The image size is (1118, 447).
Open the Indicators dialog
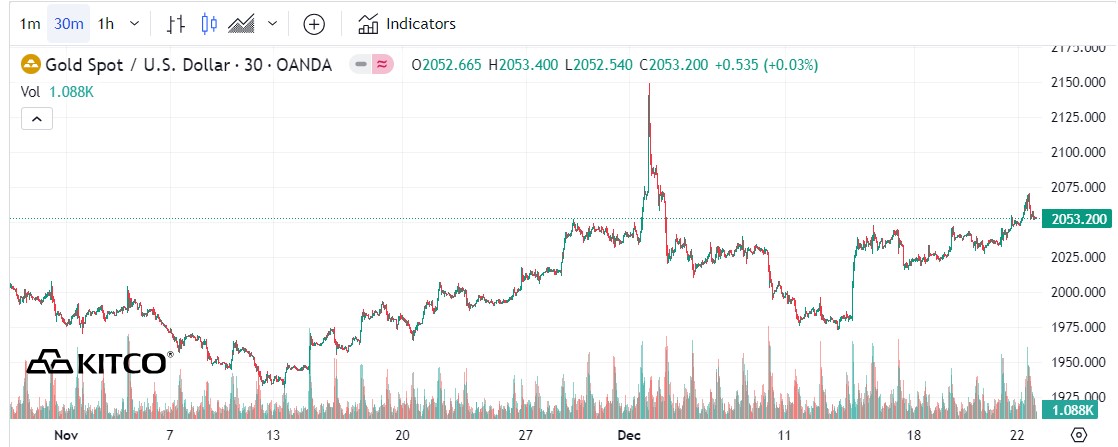(406, 23)
